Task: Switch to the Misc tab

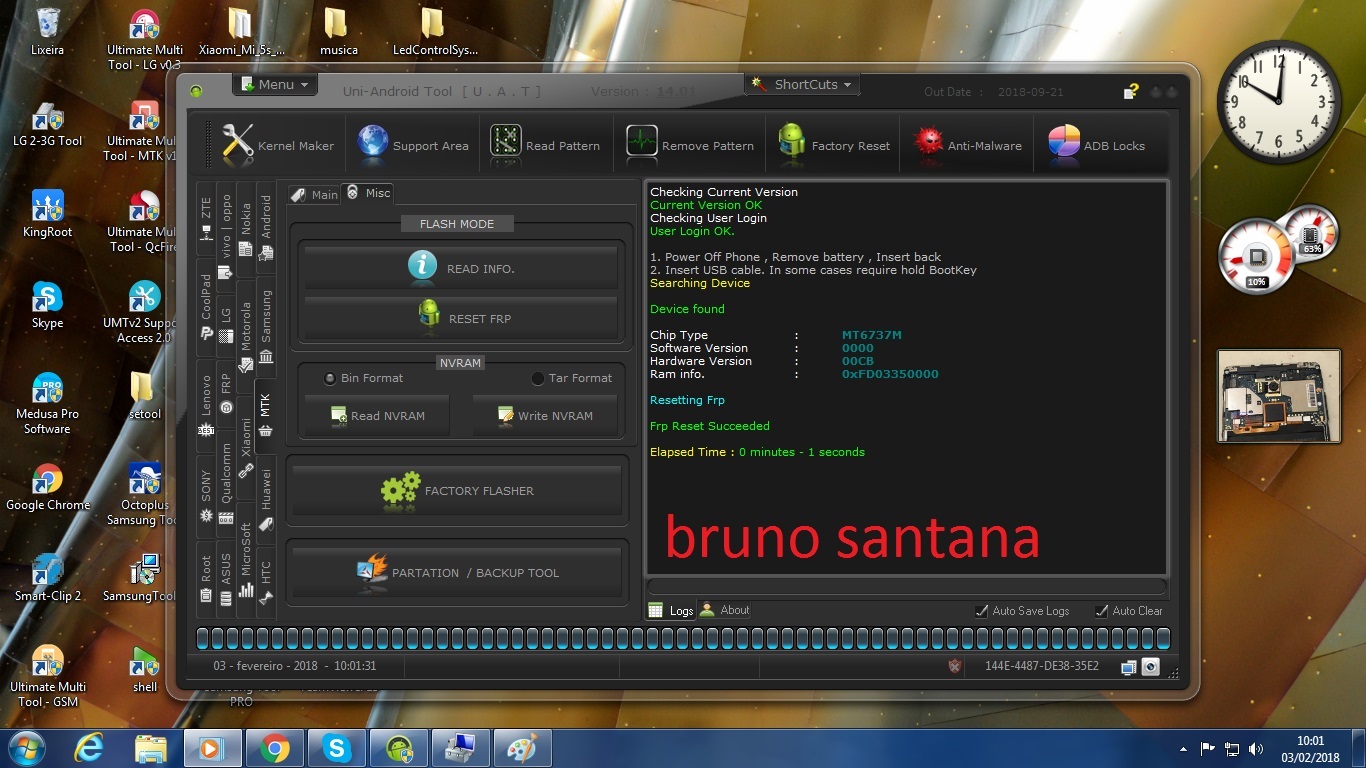Action: 367,193
